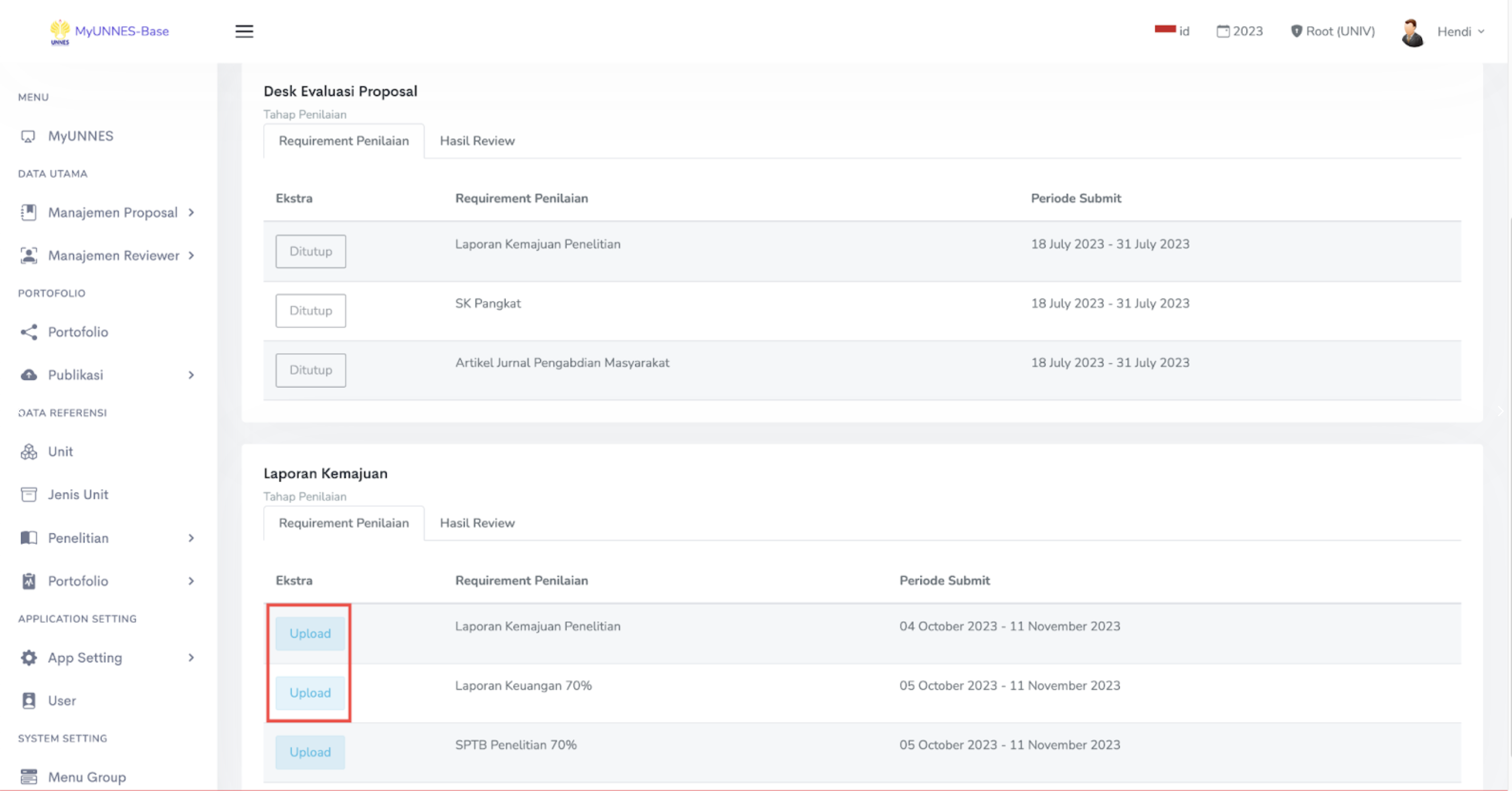Open the 2023 calendar year selector
The width and height of the screenshot is (1512, 791).
(x=1240, y=31)
